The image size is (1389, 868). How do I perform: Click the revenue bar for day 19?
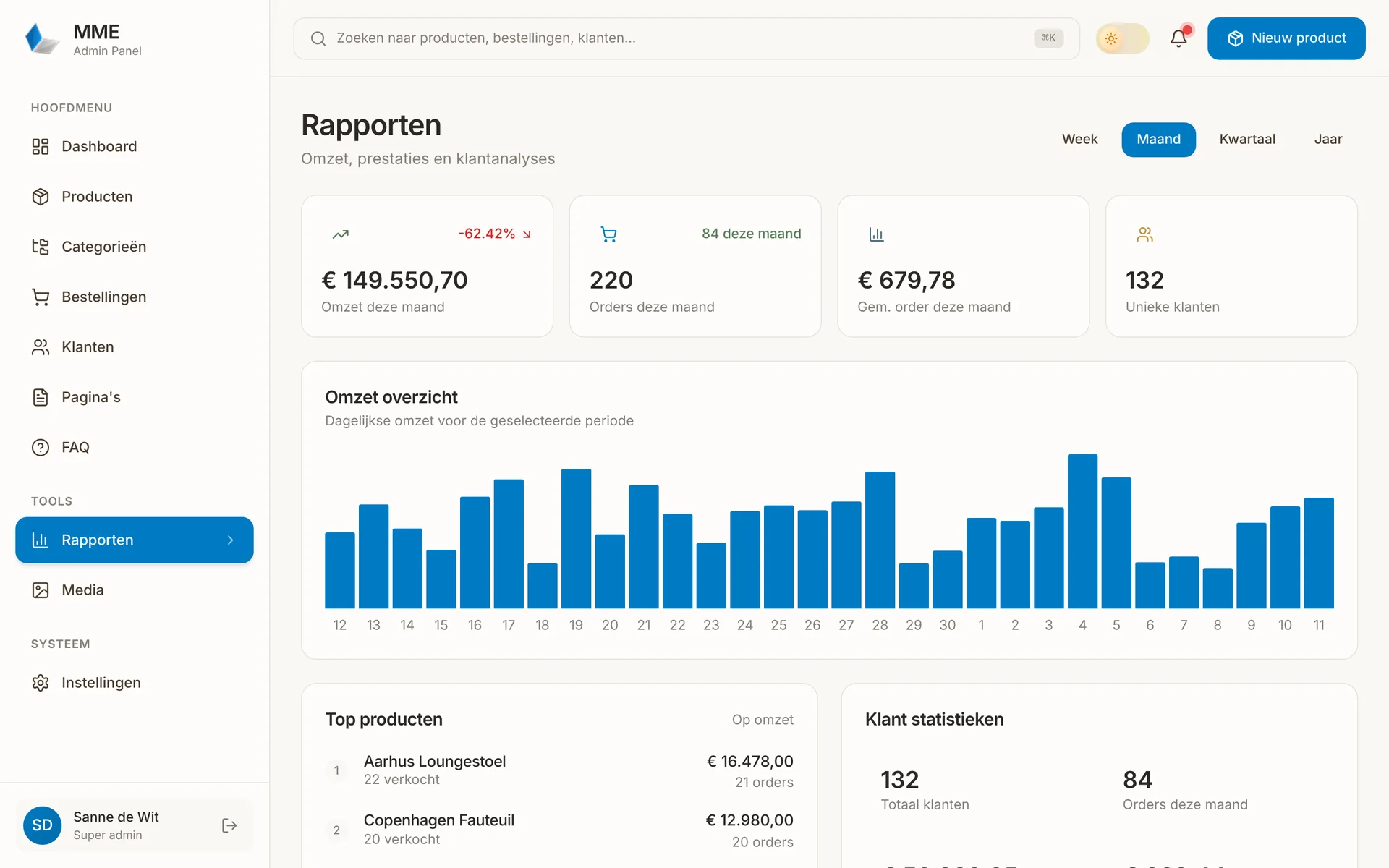576,539
